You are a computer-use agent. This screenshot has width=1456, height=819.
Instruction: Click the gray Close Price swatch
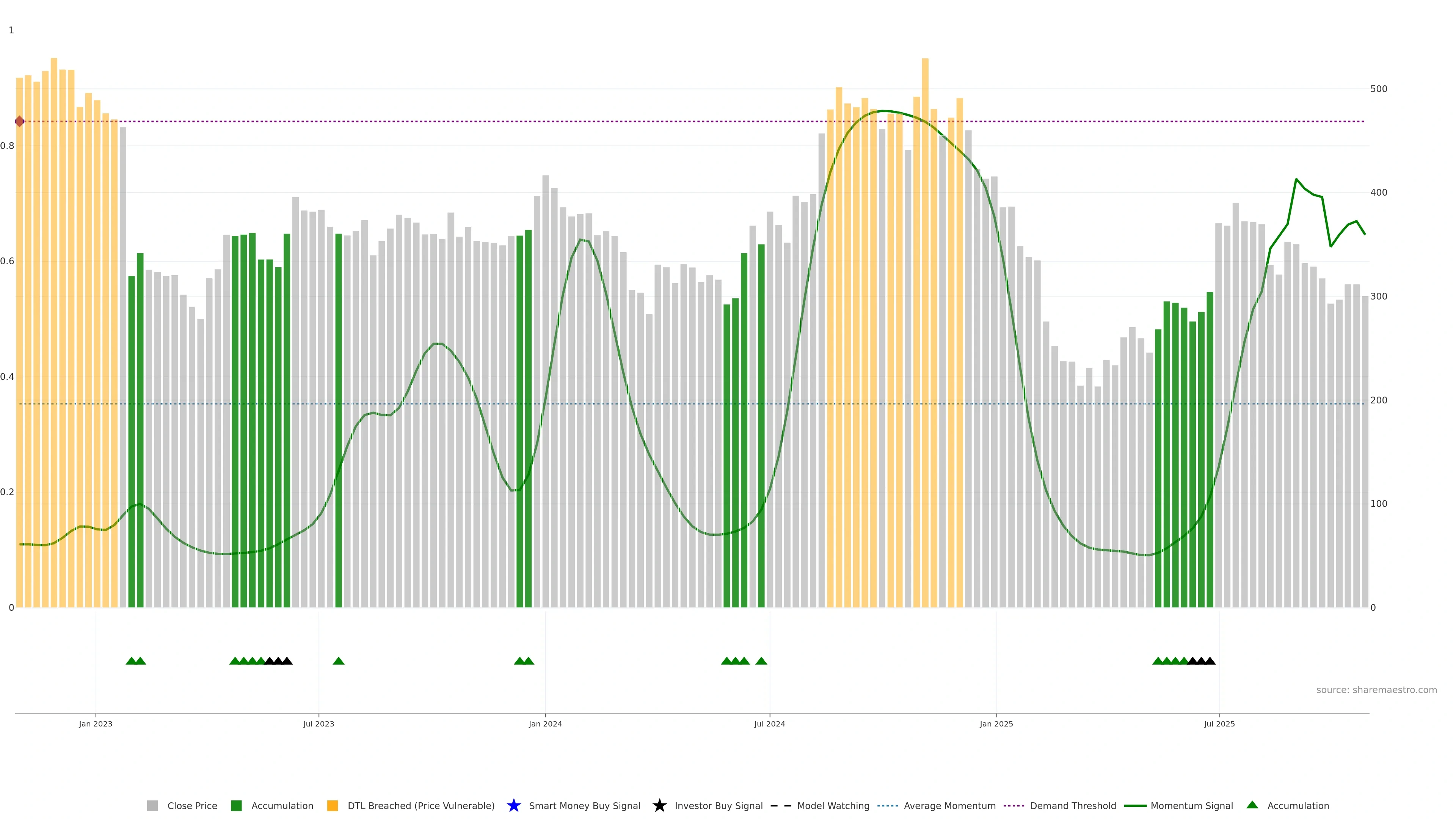coord(152,805)
